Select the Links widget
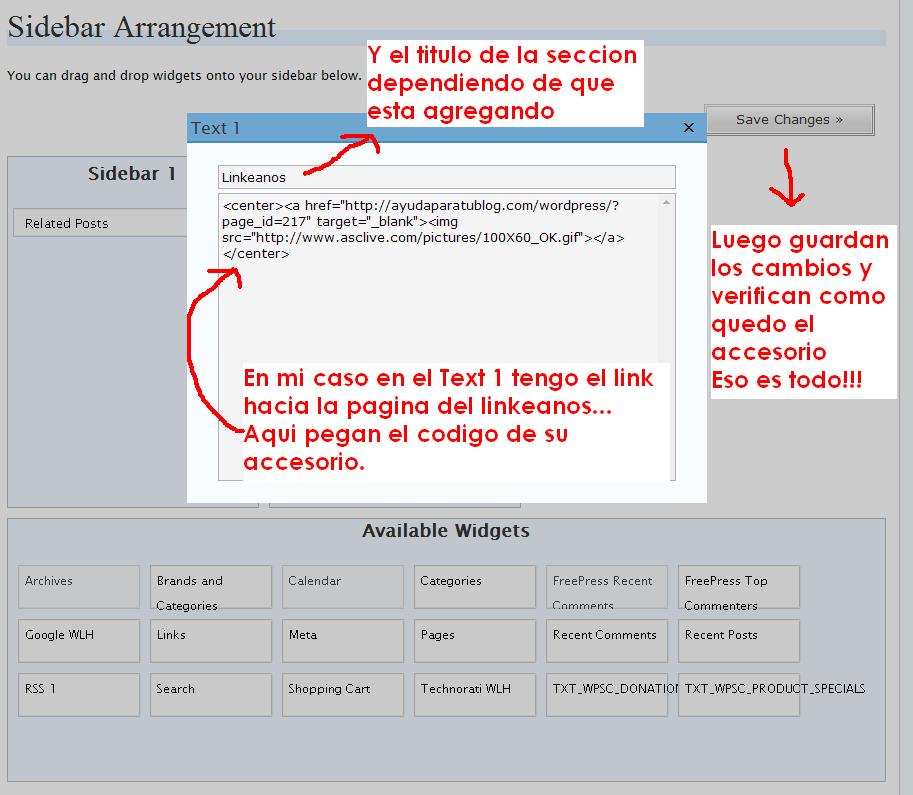Screen dimensions: 913x795 coord(210,641)
